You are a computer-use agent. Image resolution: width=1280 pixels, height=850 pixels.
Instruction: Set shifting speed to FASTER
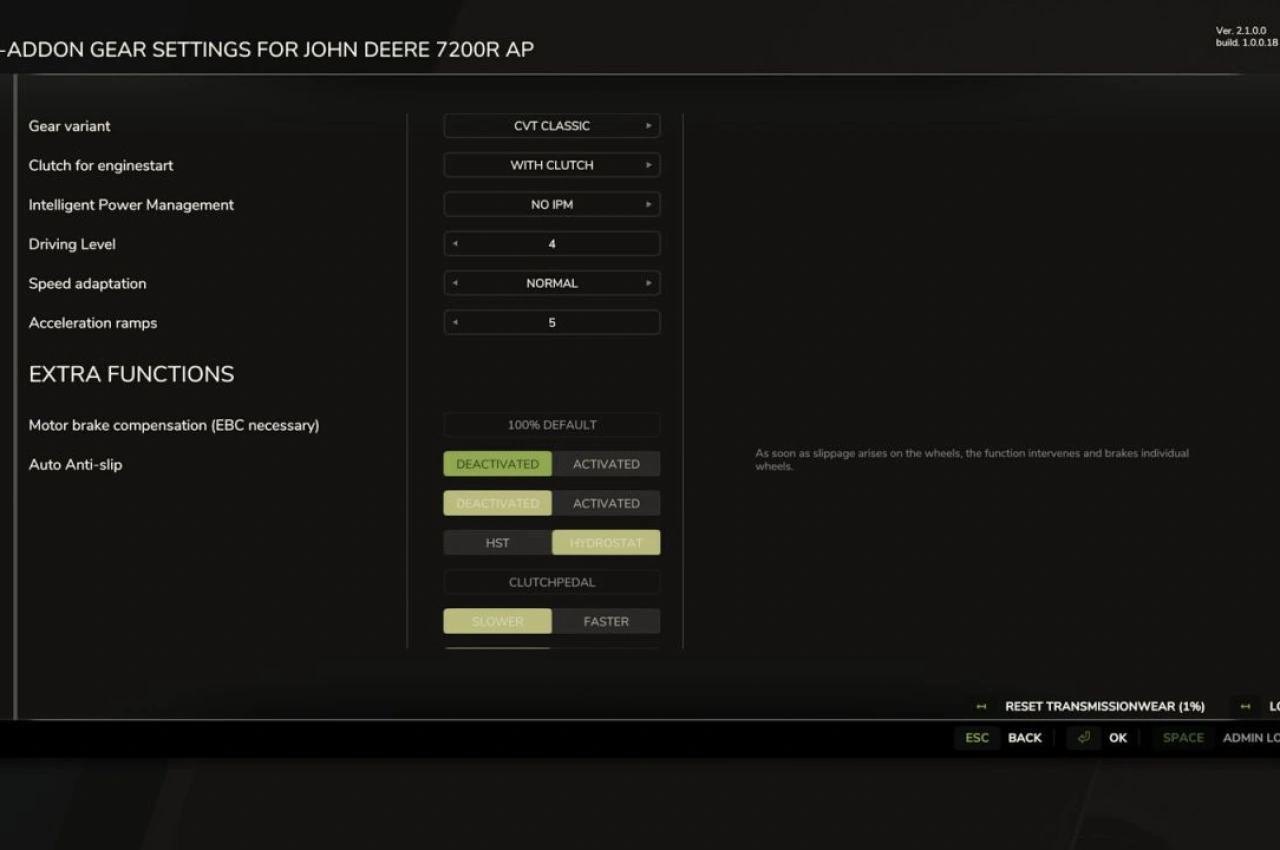pos(606,621)
